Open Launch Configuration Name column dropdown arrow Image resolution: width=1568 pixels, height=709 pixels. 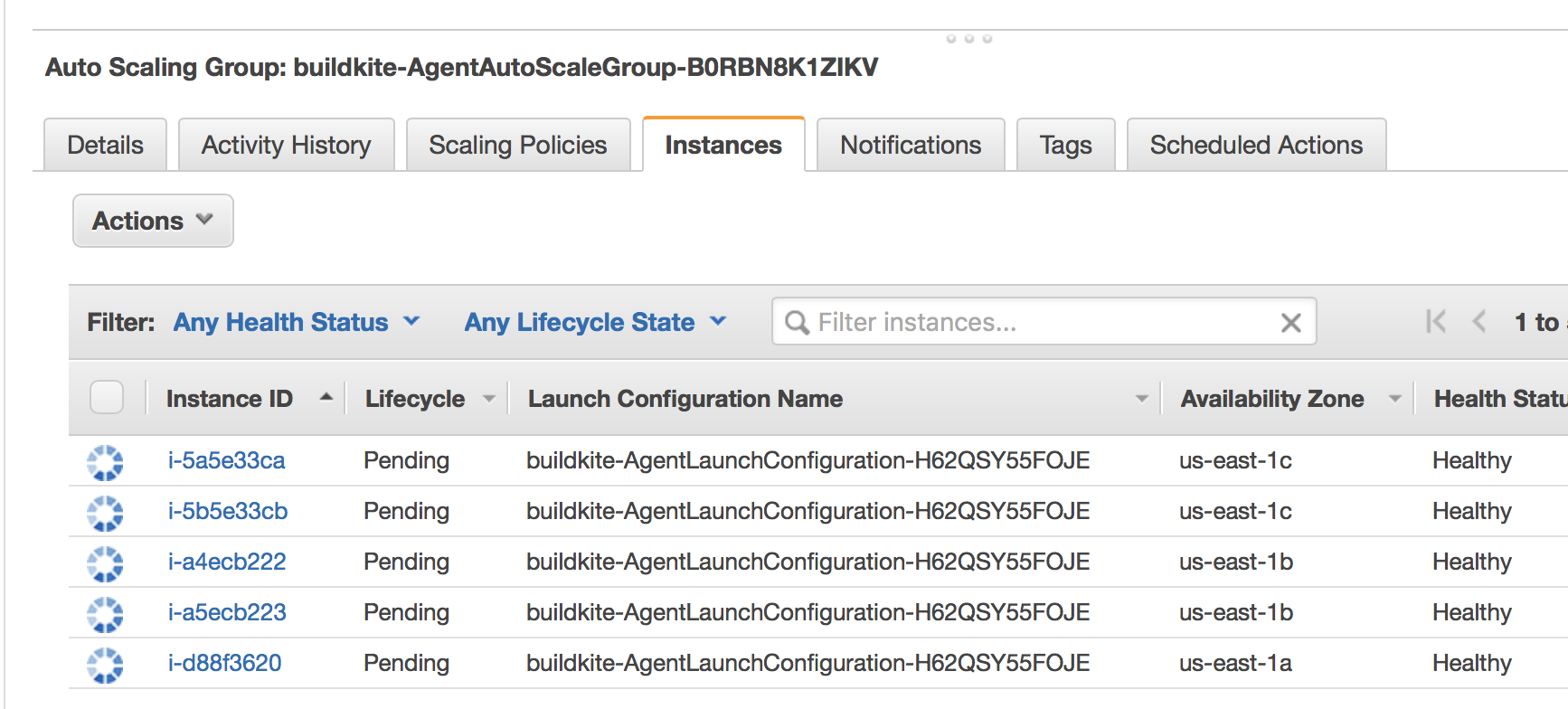pyautogui.click(x=1142, y=399)
